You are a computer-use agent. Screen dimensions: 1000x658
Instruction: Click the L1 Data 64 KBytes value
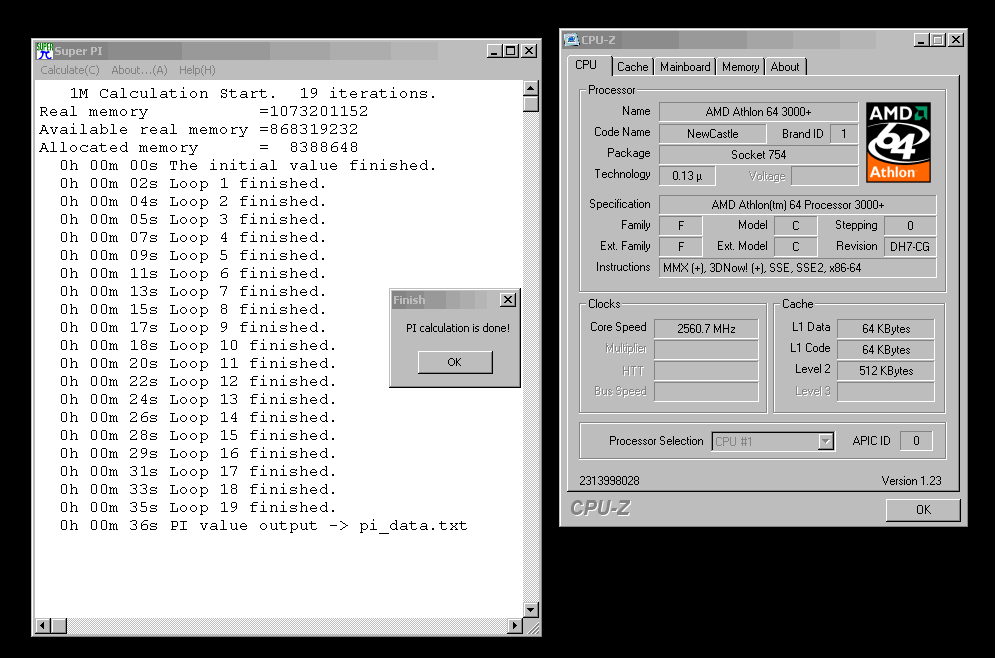coord(886,329)
